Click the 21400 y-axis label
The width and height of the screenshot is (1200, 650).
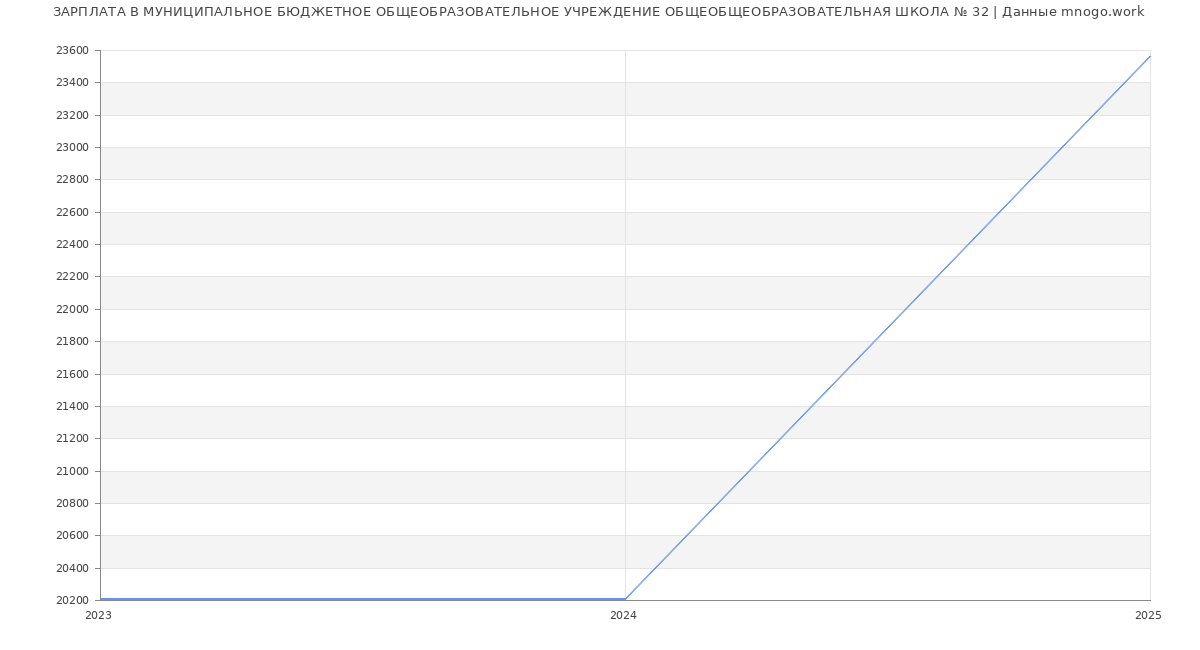tap(72, 407)
